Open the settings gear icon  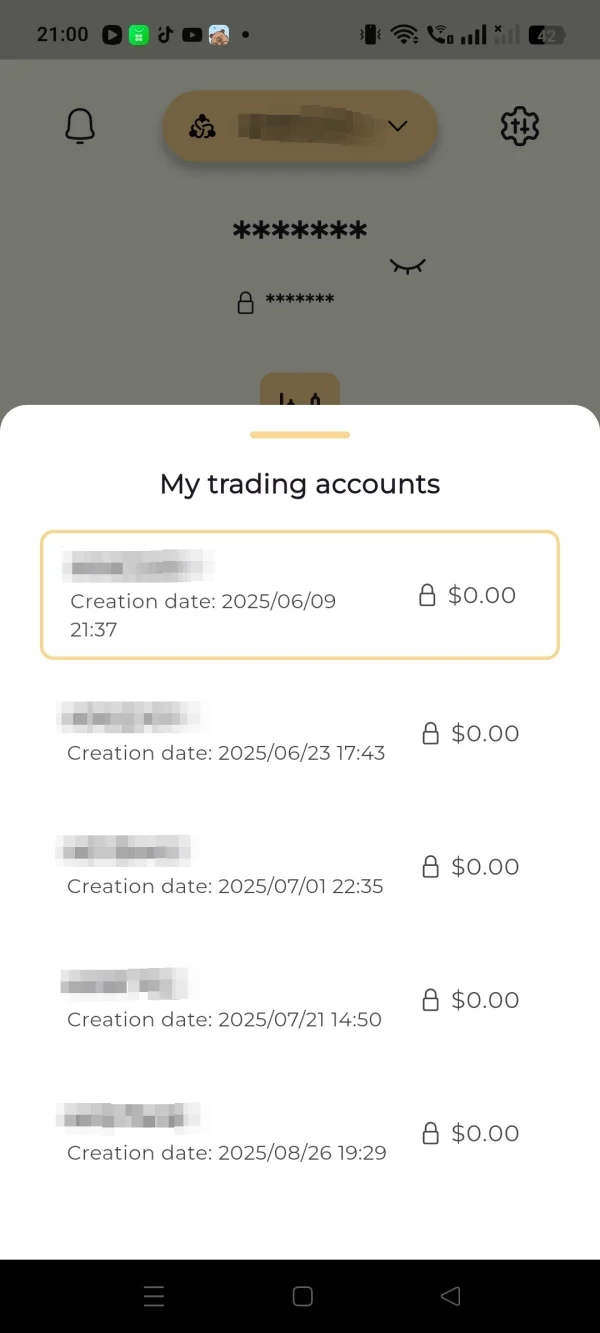519,127
